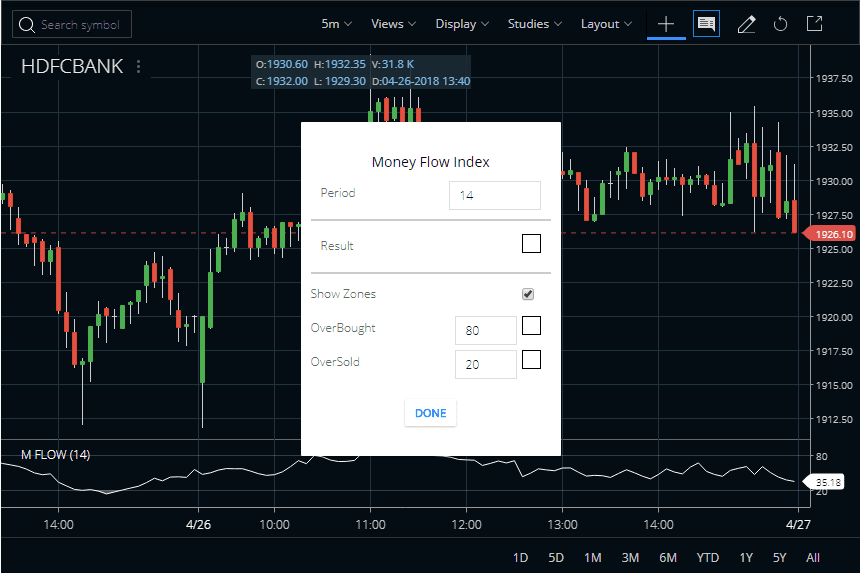Select the pencil drawing tool

(x=746, y=24)
